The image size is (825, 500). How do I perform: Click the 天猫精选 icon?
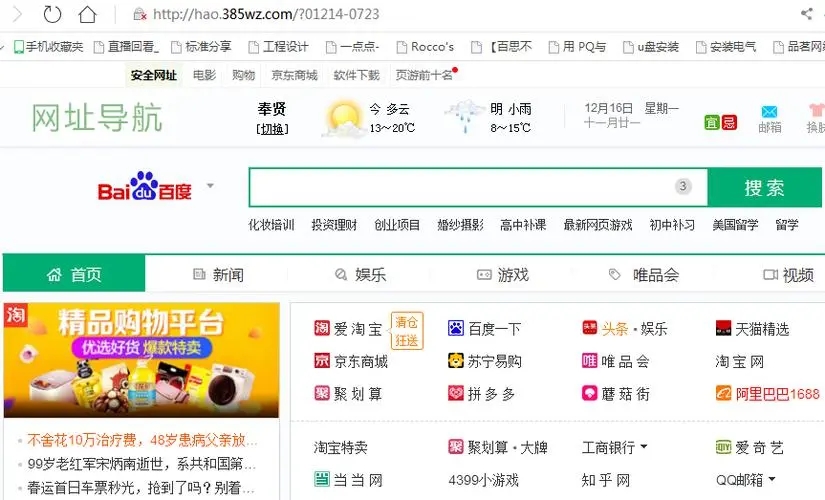tap(723, 328)
